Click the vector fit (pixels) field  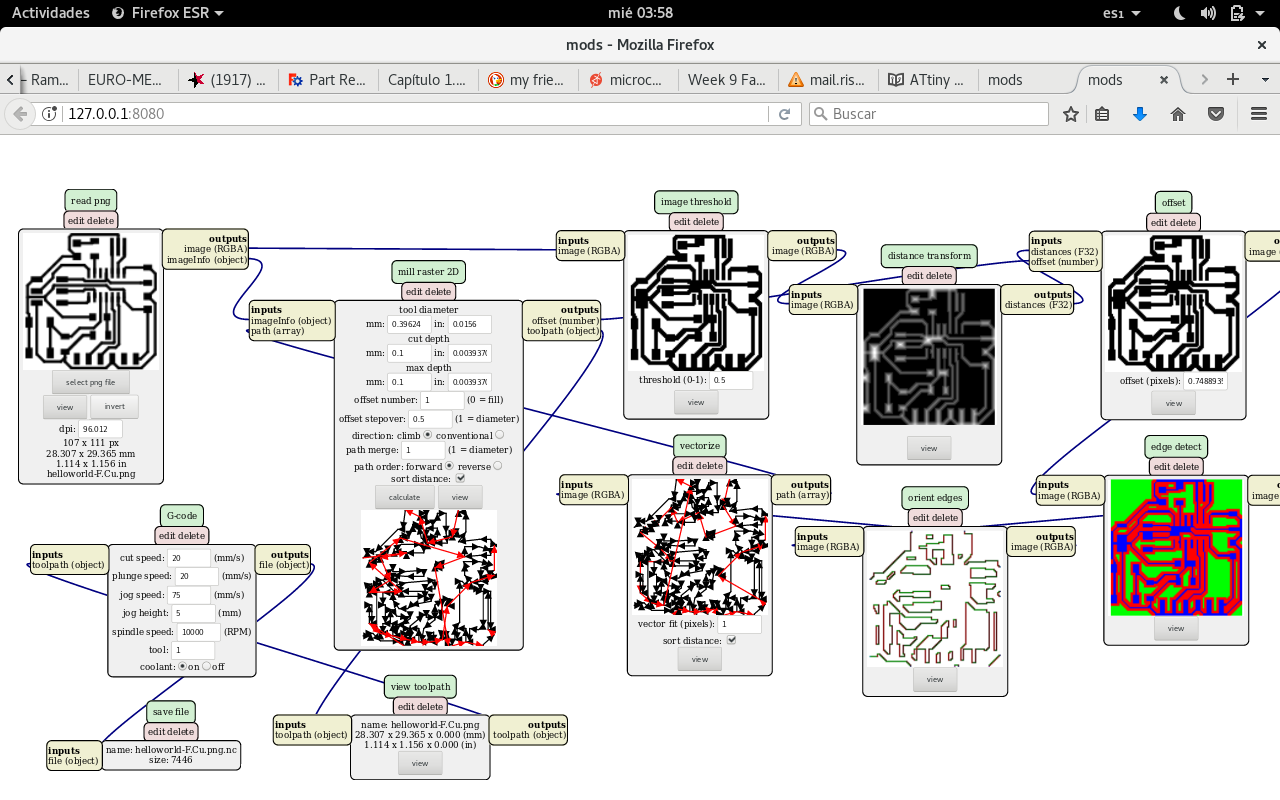click(740, 624)
